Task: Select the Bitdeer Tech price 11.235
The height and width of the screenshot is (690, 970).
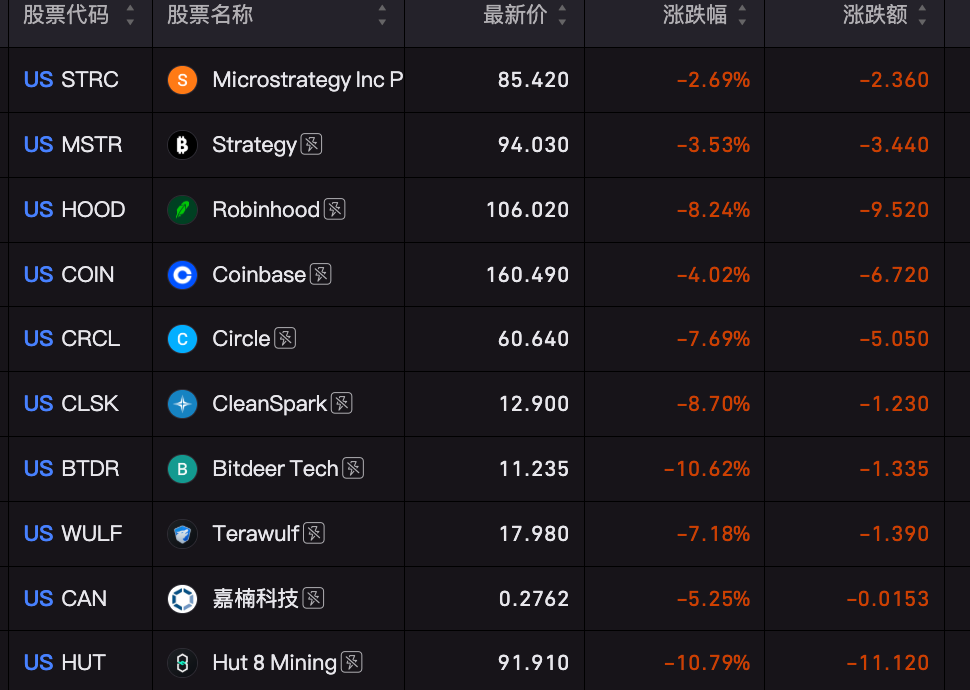Action: click(534, 468)
